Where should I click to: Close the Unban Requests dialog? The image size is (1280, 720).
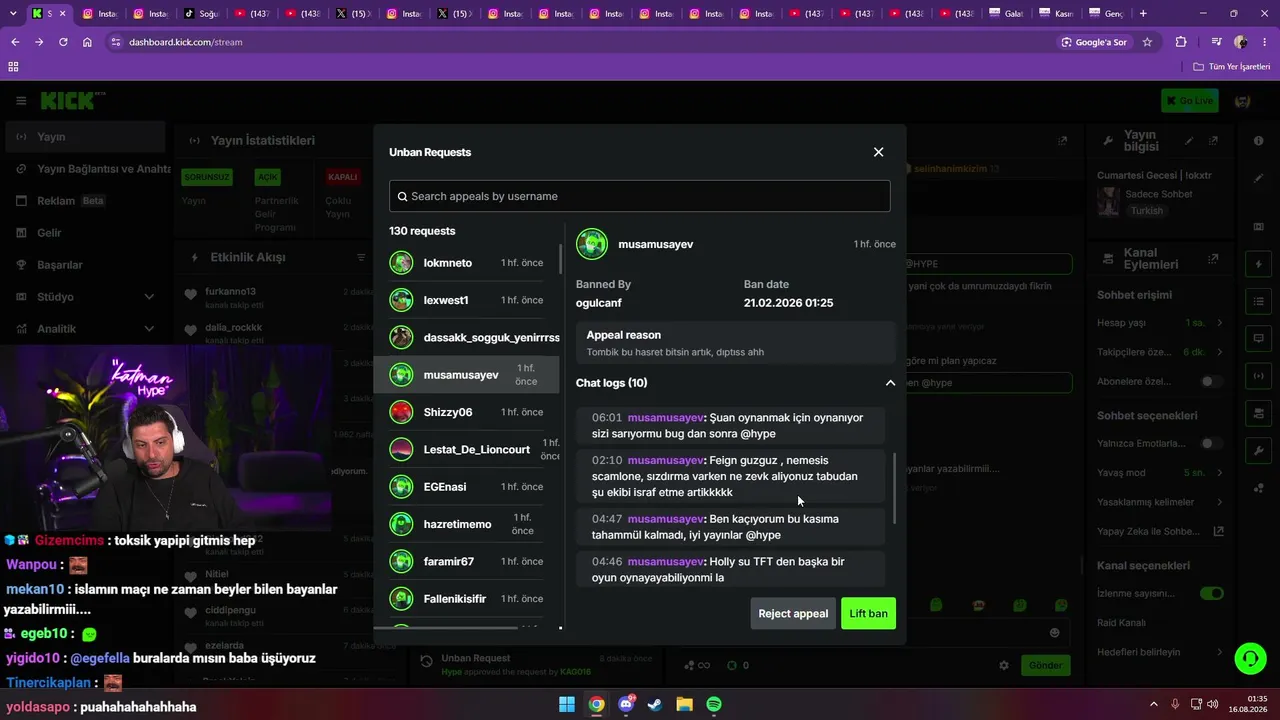(x=878, y=152)
